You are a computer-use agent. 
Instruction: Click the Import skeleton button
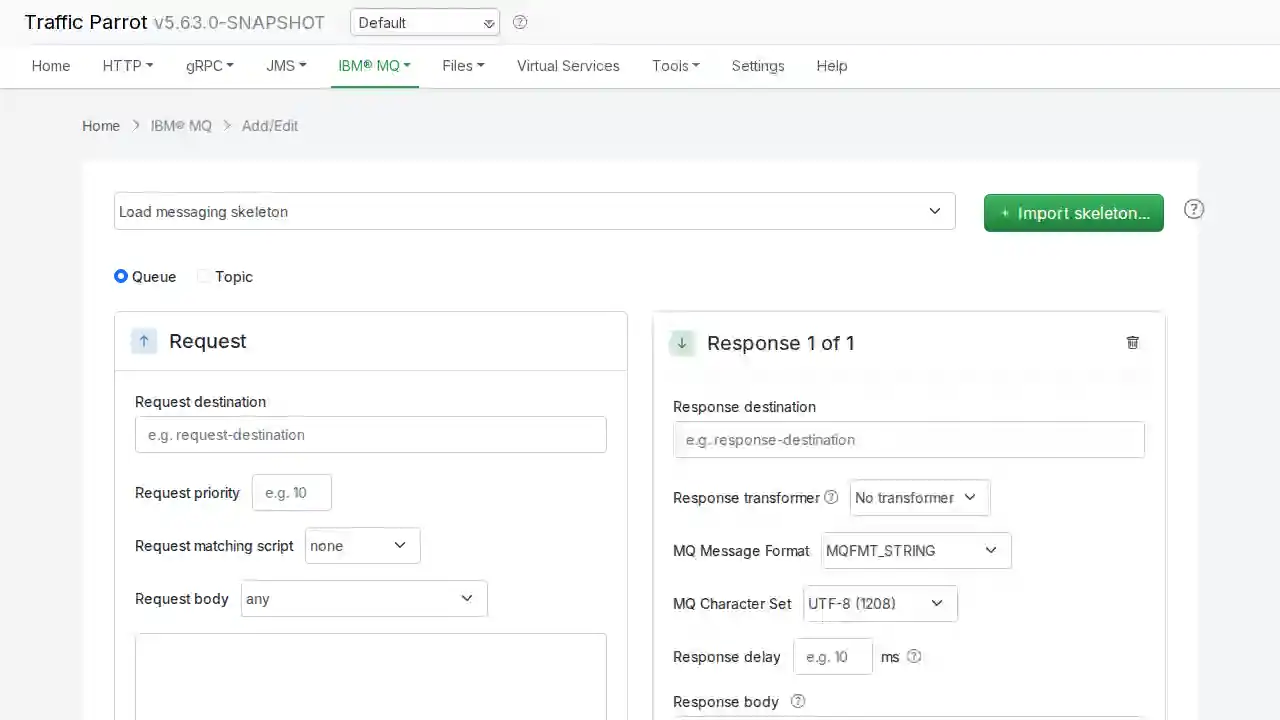[1074, 213]
